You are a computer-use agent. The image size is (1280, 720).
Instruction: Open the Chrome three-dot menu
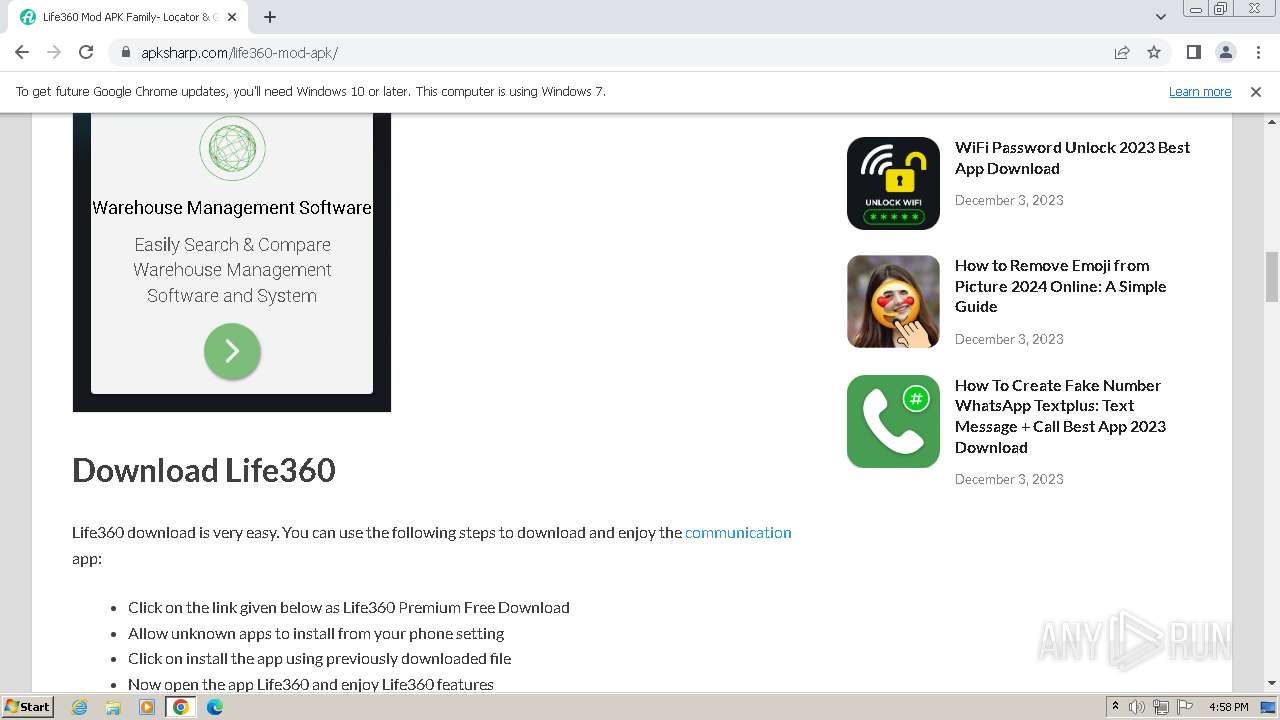pos(1257,52)
